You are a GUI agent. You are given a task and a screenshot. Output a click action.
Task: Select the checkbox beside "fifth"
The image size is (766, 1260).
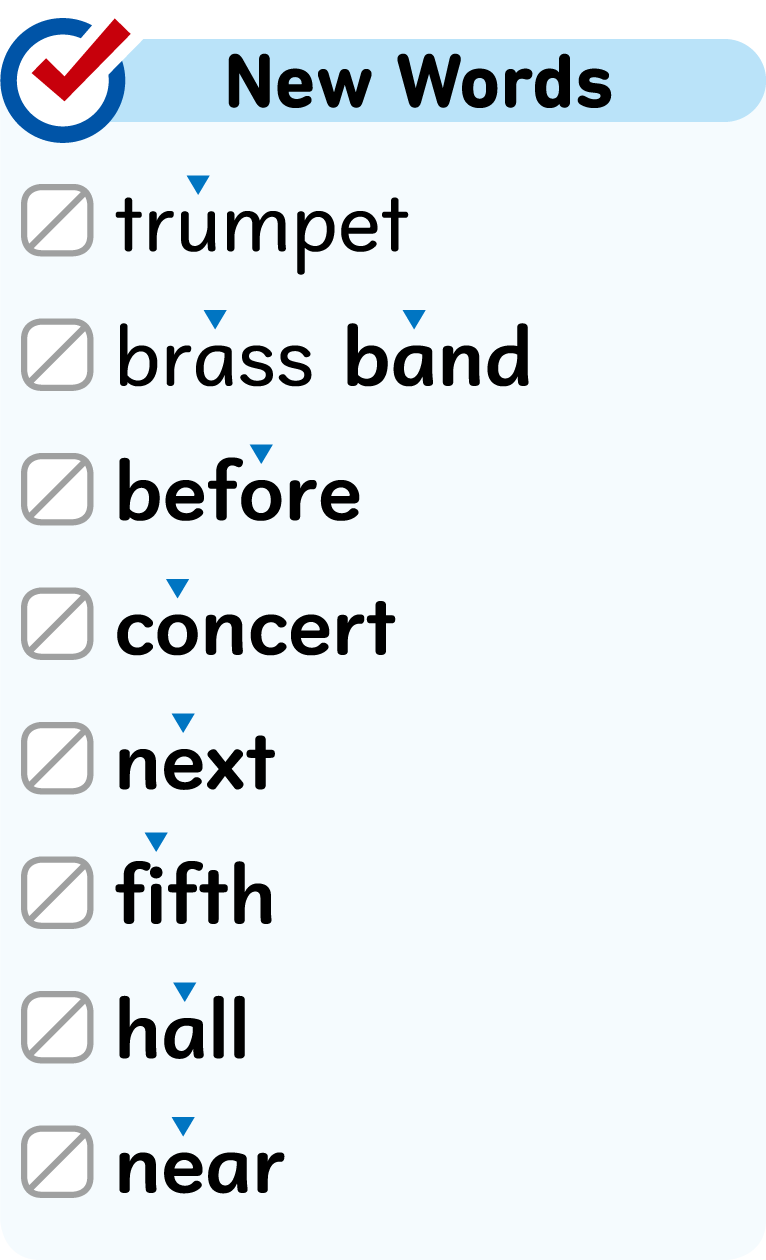[57, 892]
